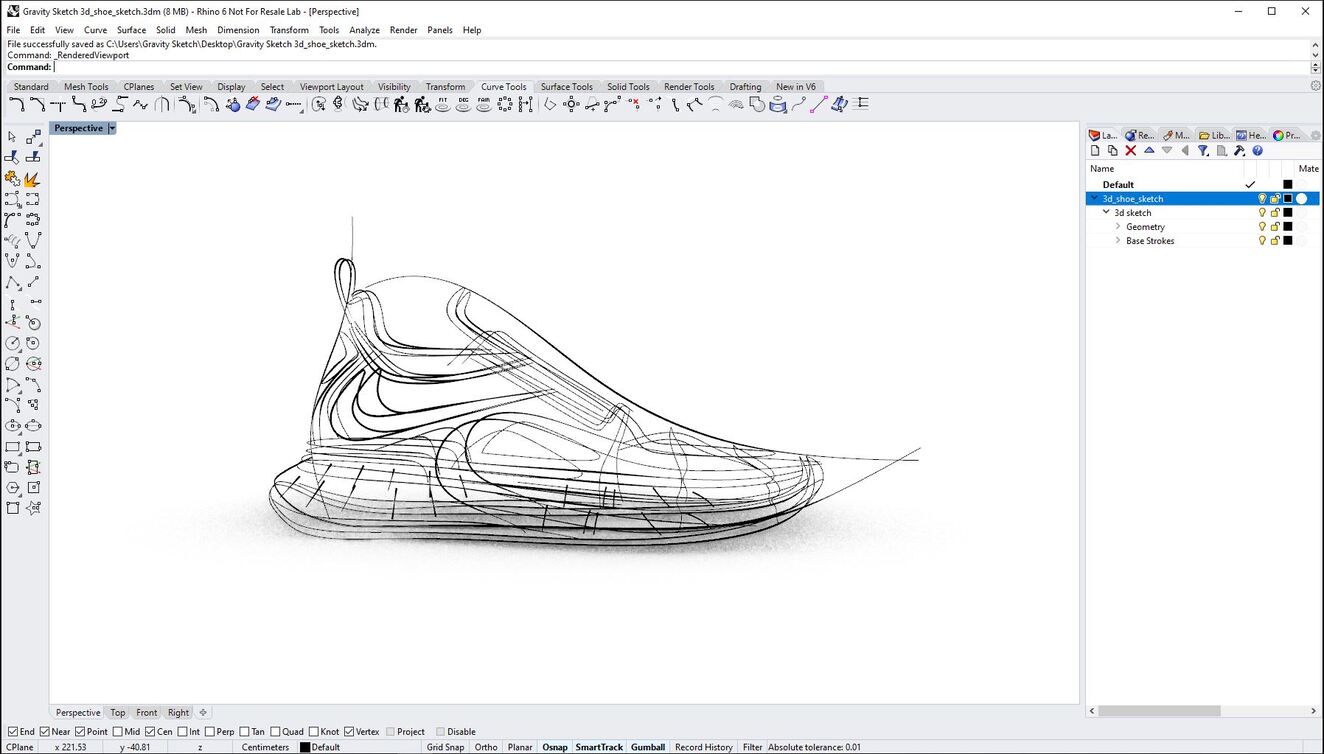
Task: Switch to the Surface Tools toolbar tab
Action: pyautogui.click(x=567, y=87)
